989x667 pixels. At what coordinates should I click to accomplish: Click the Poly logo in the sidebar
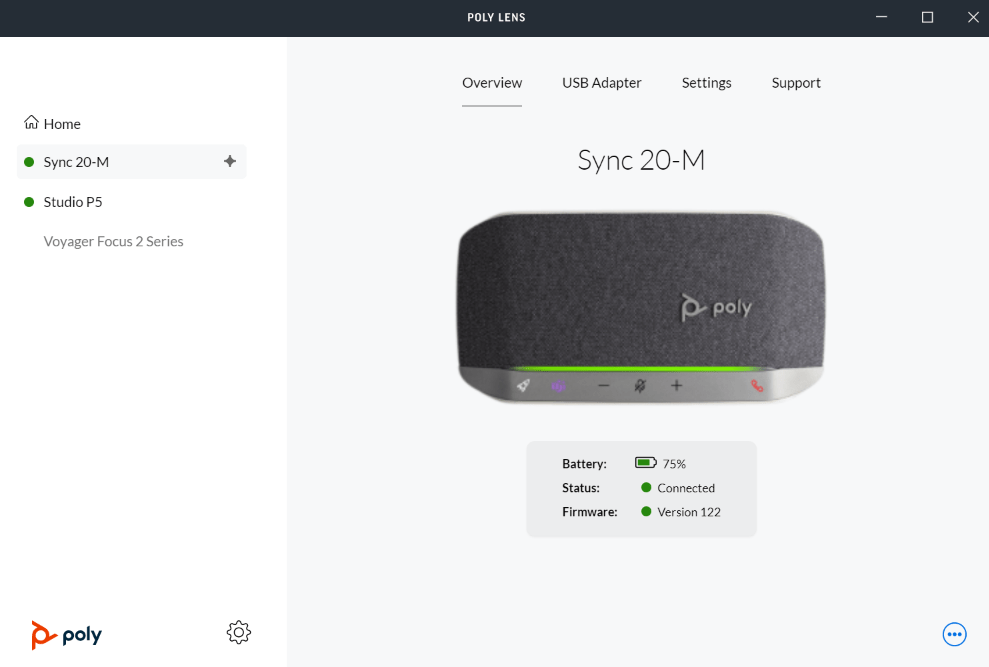click(66, 634)
